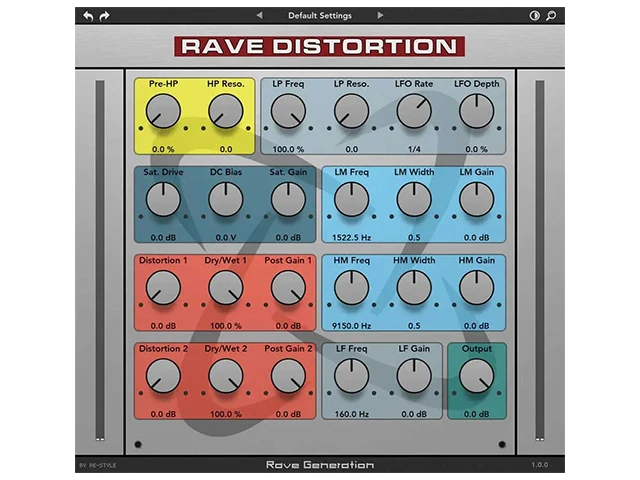Click the LP Freq knob

click(288, 111)
